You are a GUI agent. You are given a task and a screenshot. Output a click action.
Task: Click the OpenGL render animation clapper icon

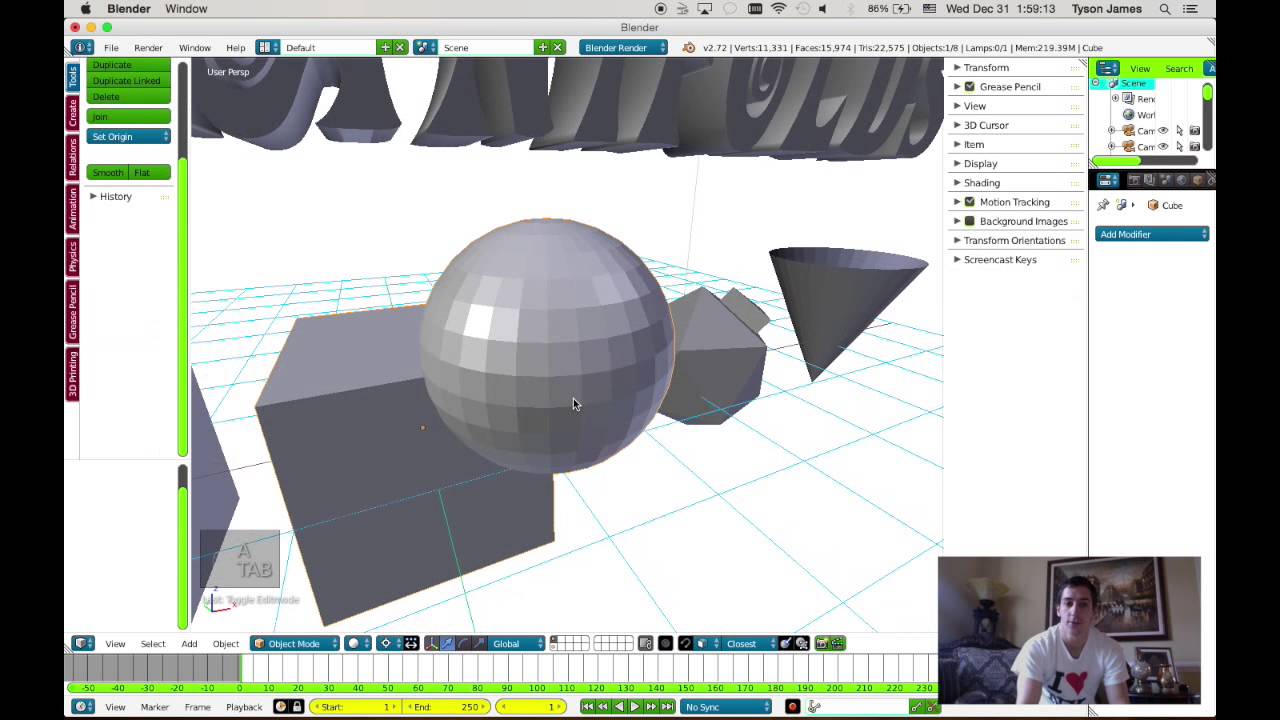(x=838, y=644)
